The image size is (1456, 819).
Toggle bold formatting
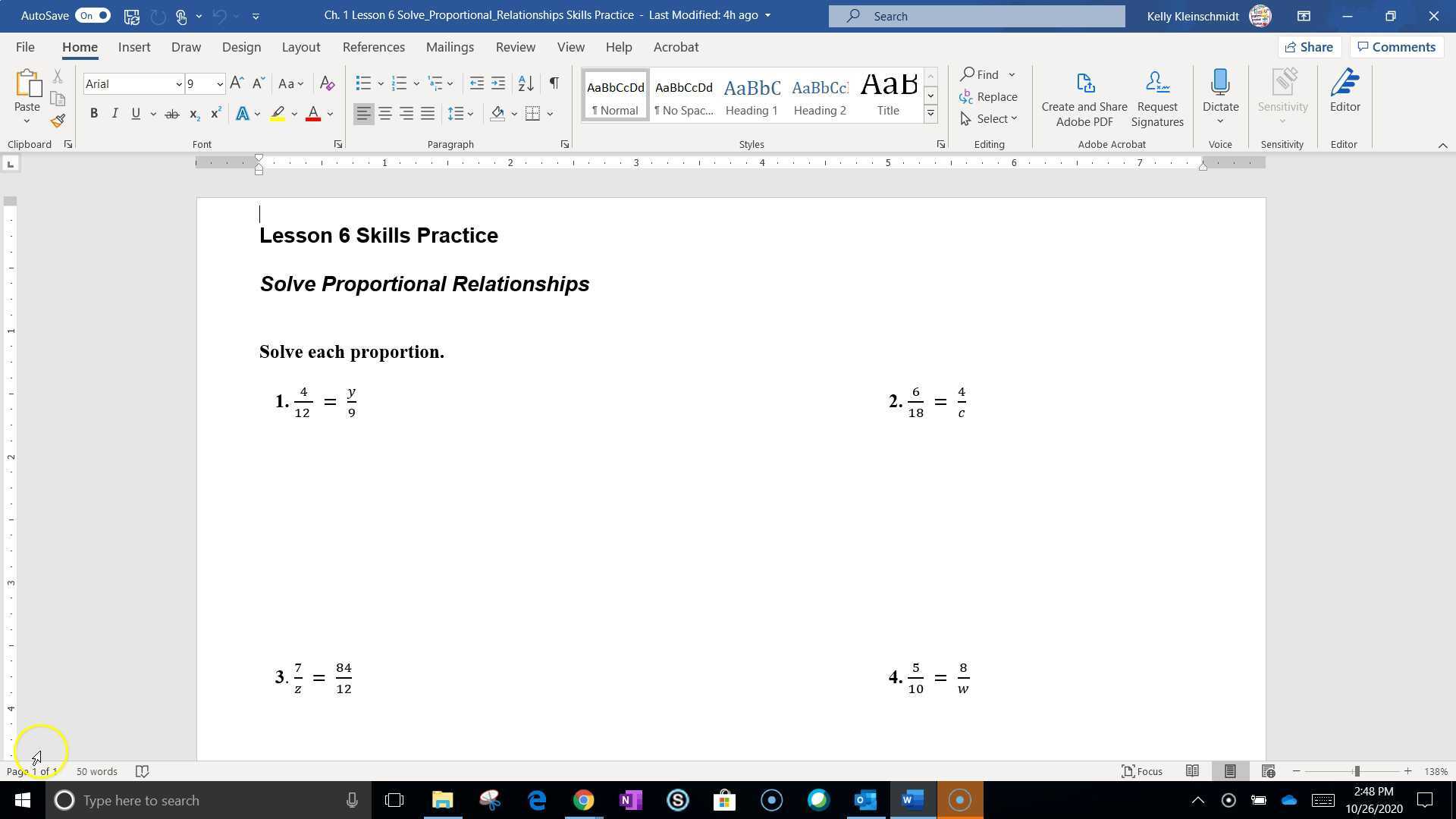coord(94,113)
